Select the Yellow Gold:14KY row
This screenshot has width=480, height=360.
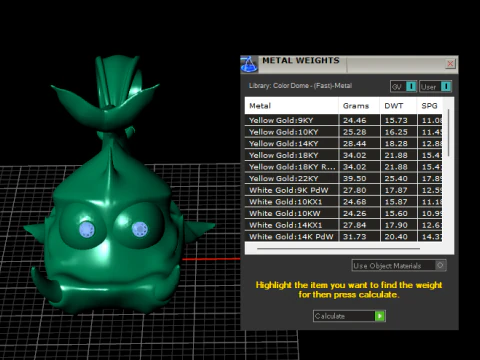(x=344, y=144)
